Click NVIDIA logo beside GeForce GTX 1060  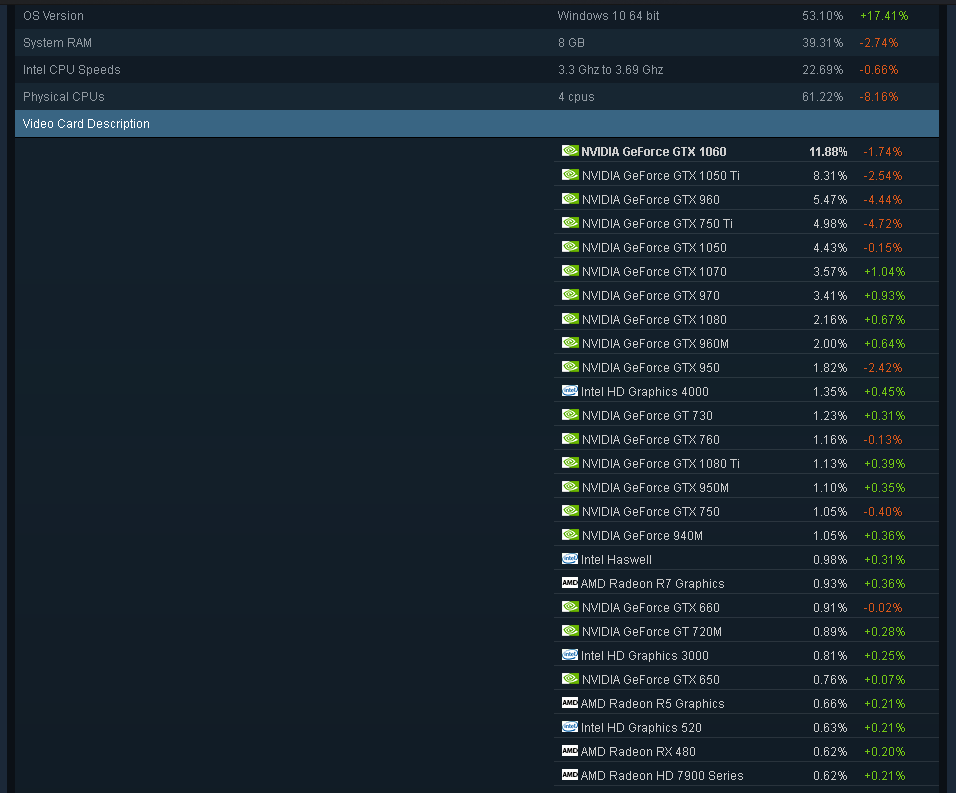tap(570, 151)
